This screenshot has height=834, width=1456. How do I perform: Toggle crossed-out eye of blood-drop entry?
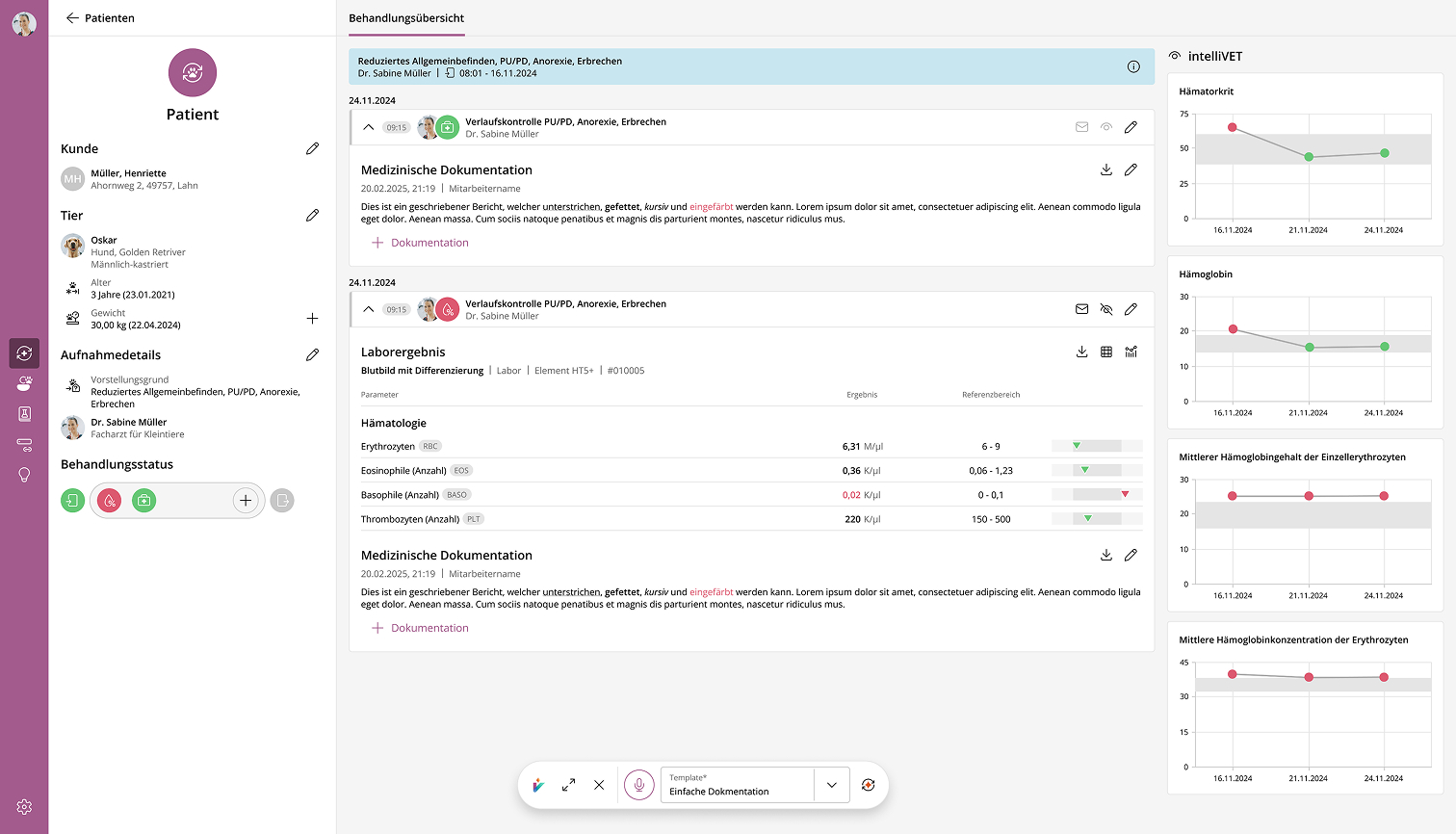[1106, 309]
